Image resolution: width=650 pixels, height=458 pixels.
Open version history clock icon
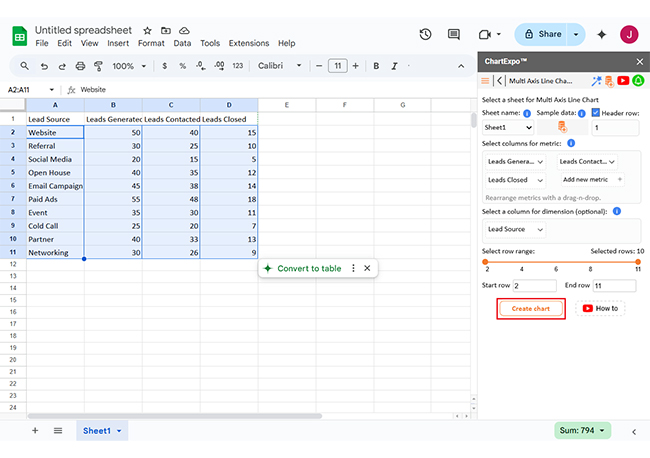426,34
